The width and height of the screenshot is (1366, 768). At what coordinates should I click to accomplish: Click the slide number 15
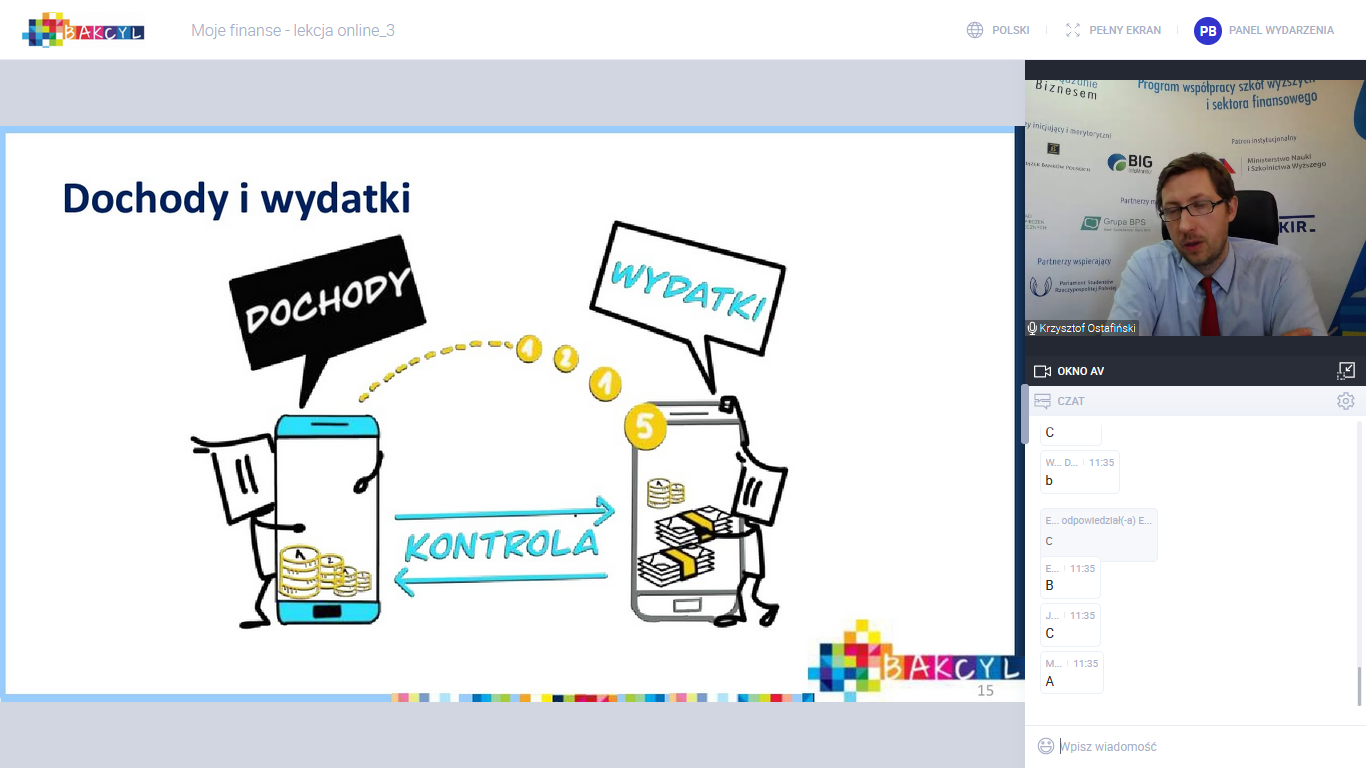click(x=985, y=690)
